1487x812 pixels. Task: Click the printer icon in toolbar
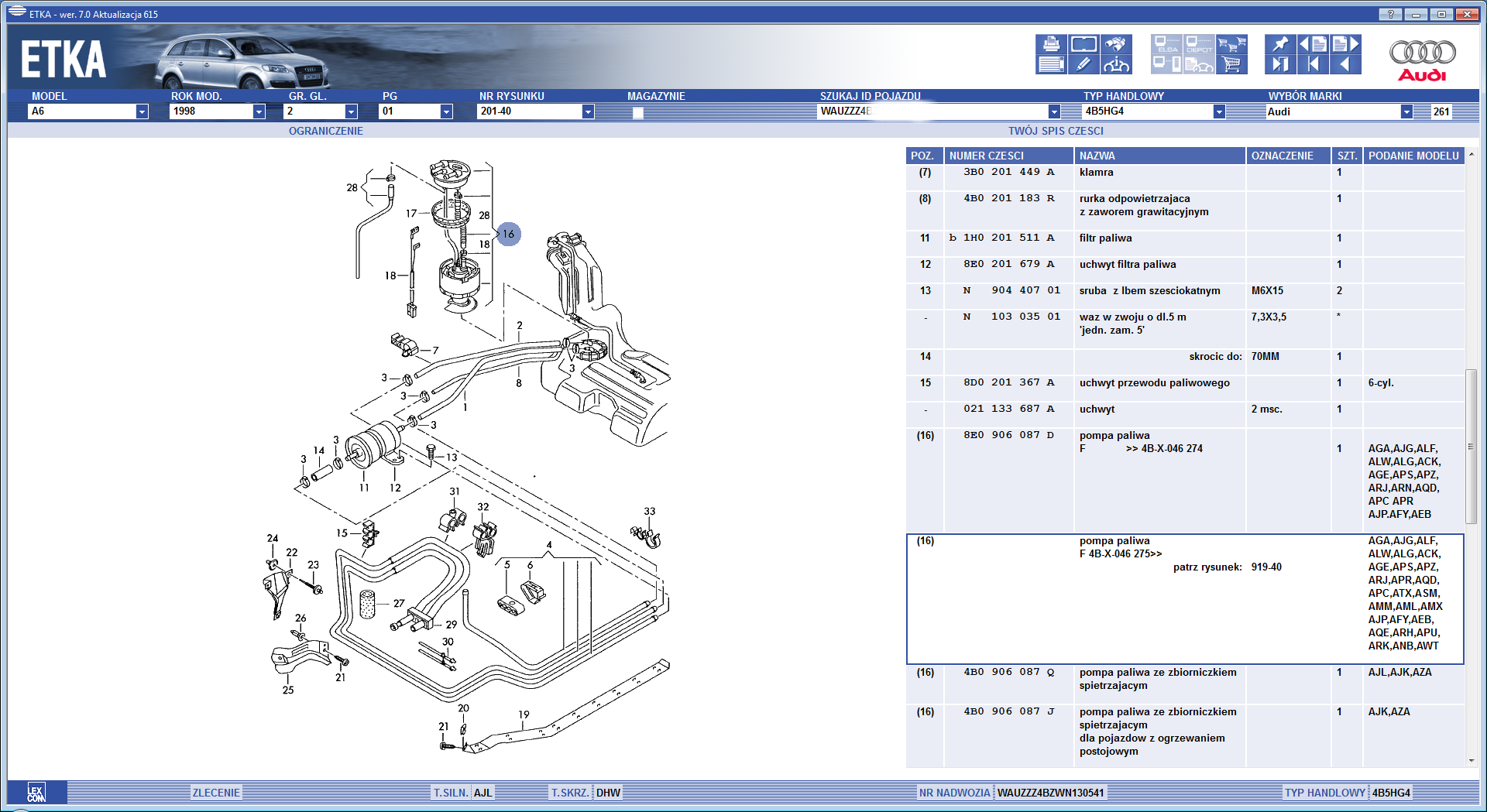(x=1051, y=44)
